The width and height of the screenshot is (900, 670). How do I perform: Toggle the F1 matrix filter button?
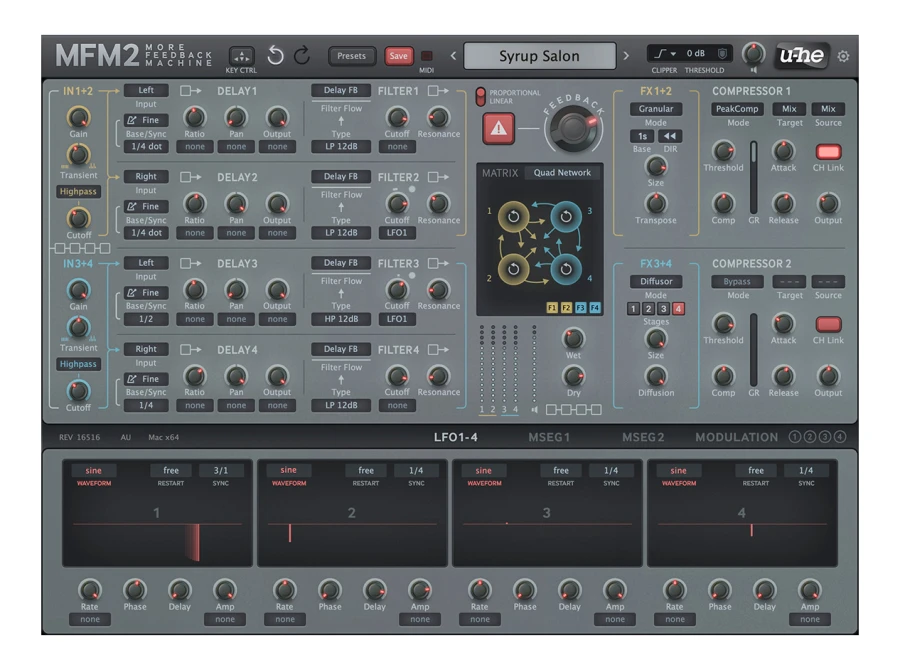pyautogui.click(x=552, y=308)
